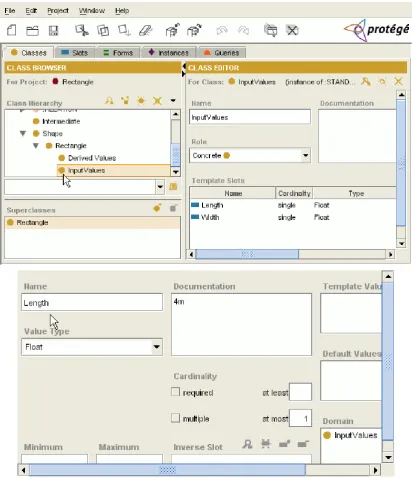Screen dimensions: 413x478
Task: Open the Class Hierarchy dropdown menu arrow
Action: click(x=173, y=100)
